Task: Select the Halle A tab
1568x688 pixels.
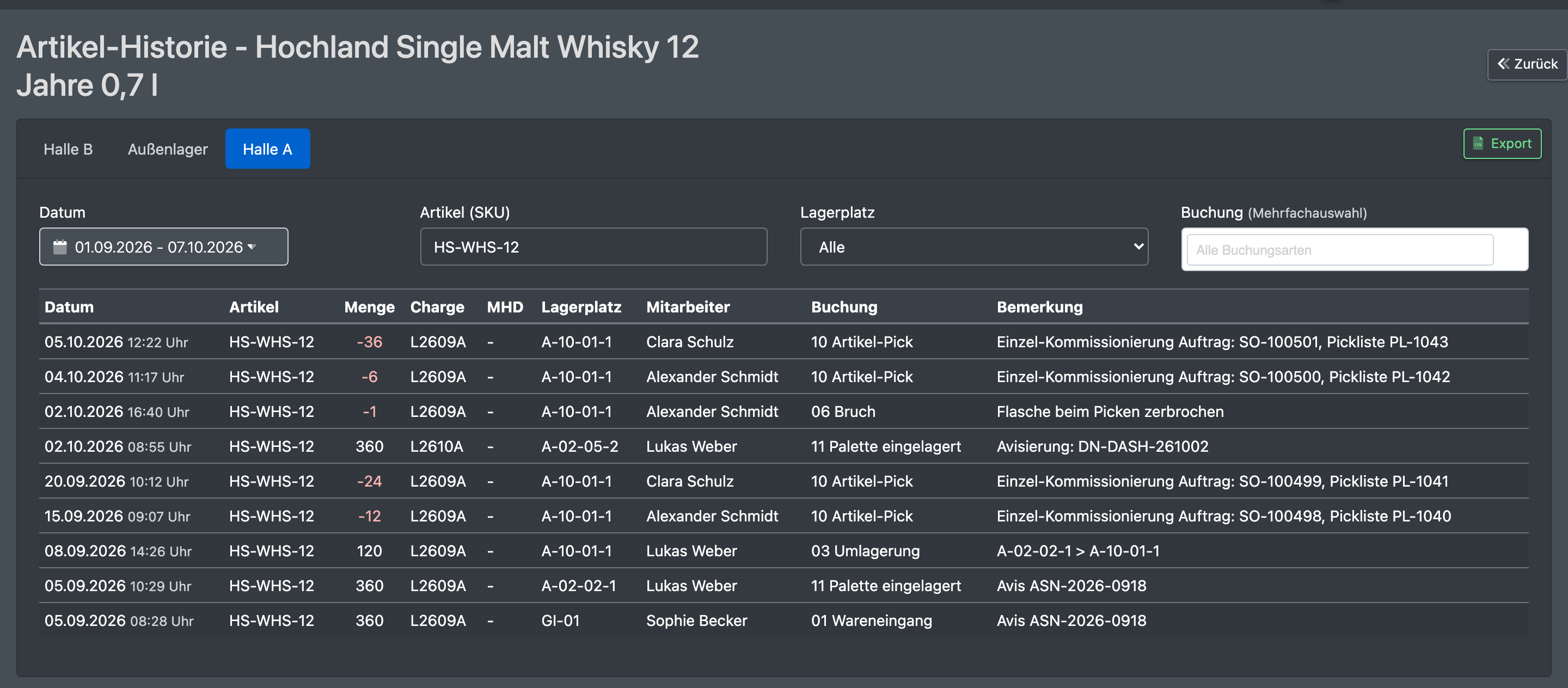Action: tap(267, 149)
